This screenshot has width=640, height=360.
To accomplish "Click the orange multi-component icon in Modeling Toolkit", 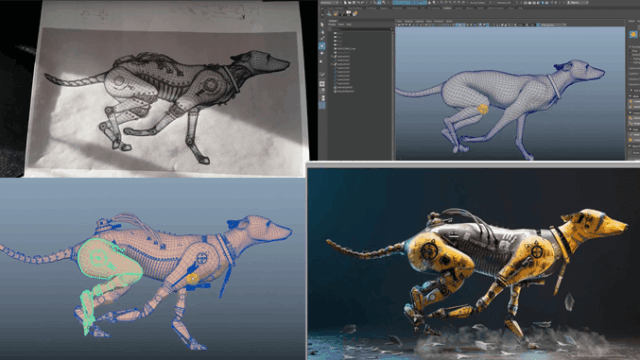I will (x=633, y=34).
